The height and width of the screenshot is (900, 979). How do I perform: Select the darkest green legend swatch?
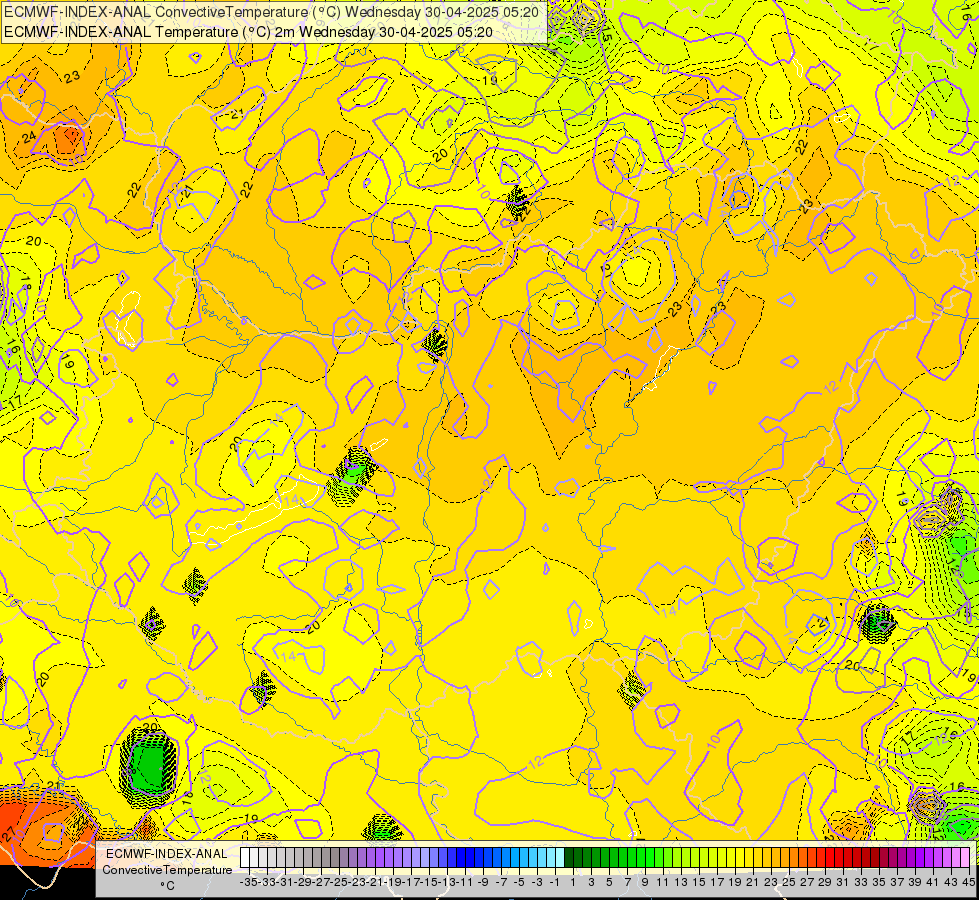click(x=569, y=858)
